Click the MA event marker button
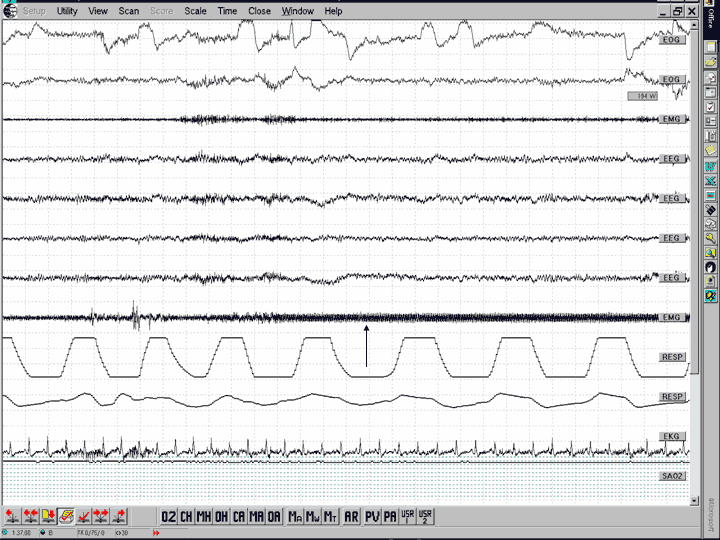720x540 pixels. click(x=256, y=516)
